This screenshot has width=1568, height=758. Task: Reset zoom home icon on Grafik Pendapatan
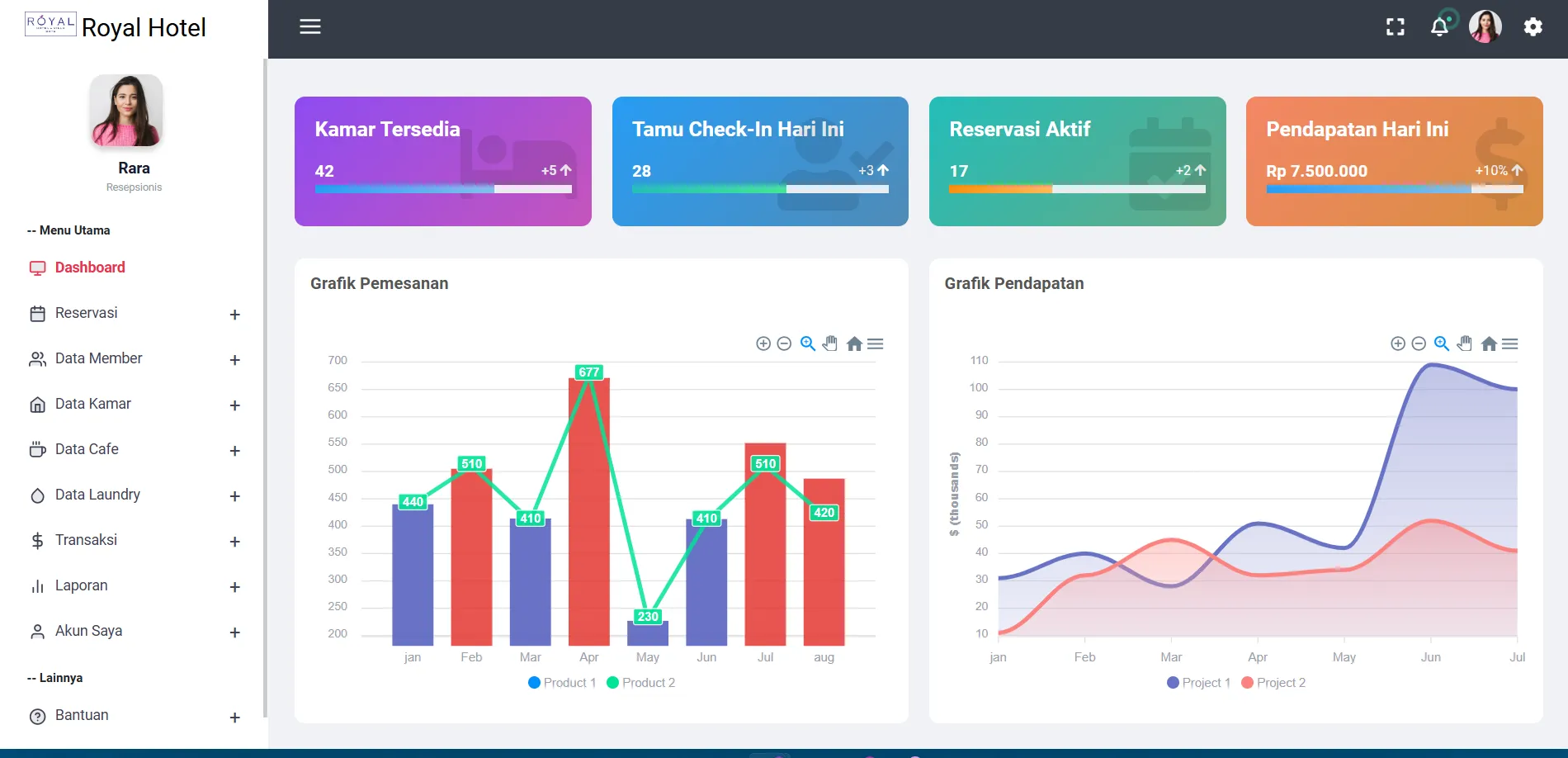point(1489,343)
